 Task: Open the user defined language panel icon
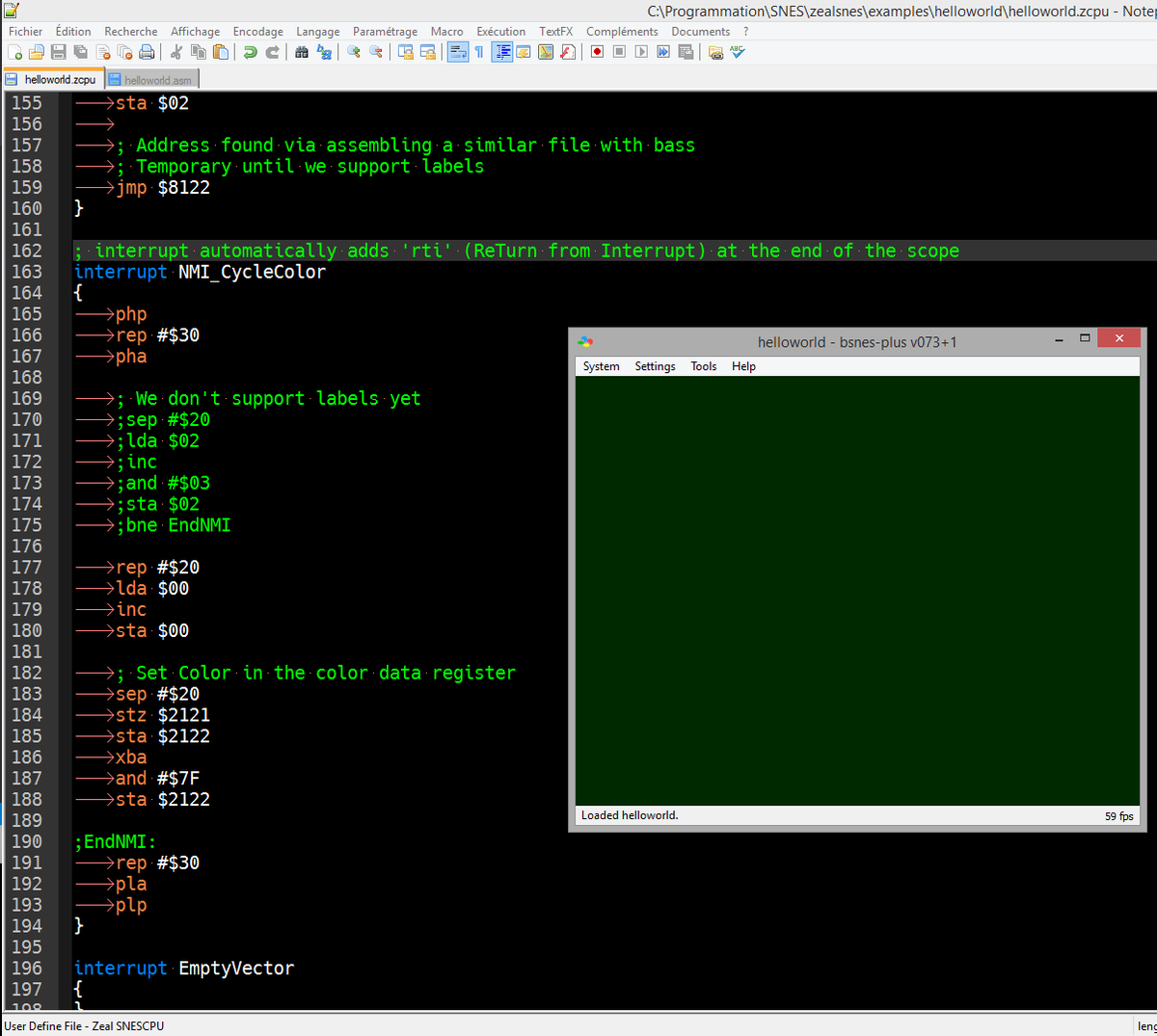(524, 52)
